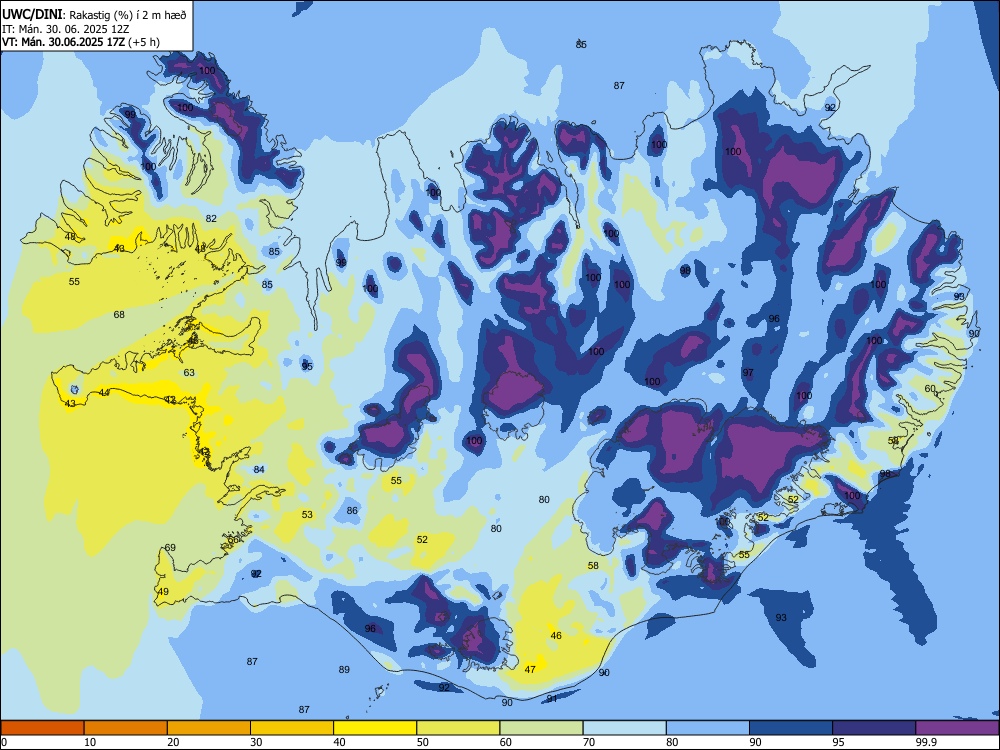
Task: Click the 20–30 legend color segment
Action: coord(209,728)
